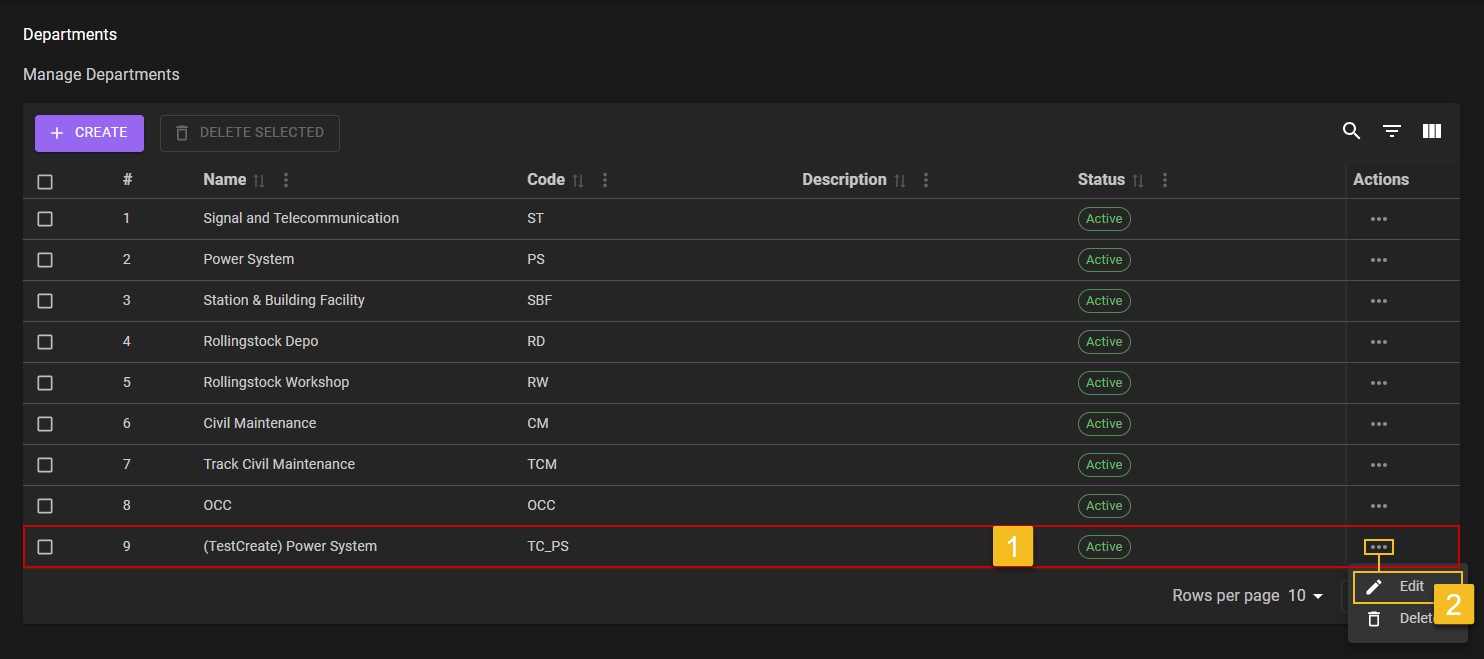Select the Power System row checkbox
Viewport: 1484px width, 659px height.
(x=45, y=260)
